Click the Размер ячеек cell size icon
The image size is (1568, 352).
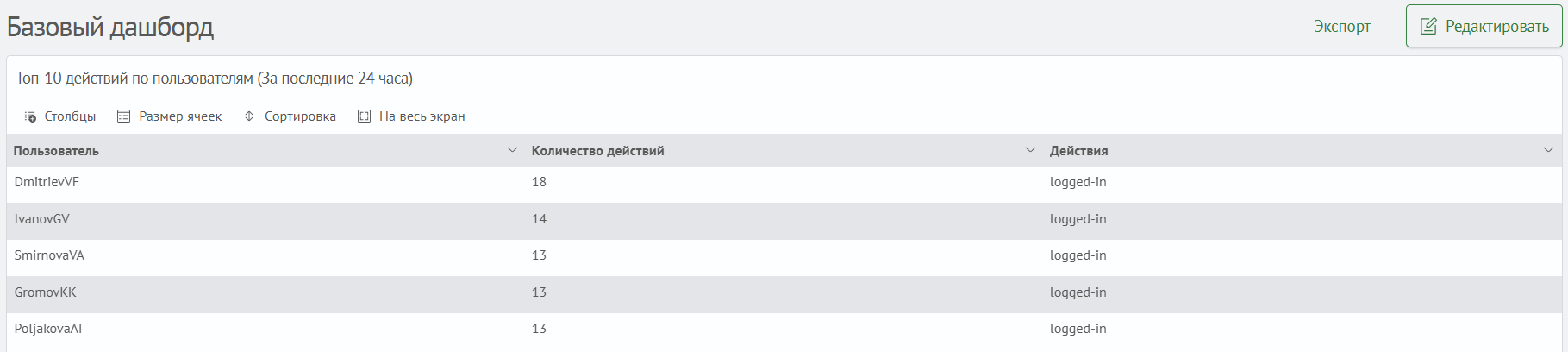click(x=124, y=116)
